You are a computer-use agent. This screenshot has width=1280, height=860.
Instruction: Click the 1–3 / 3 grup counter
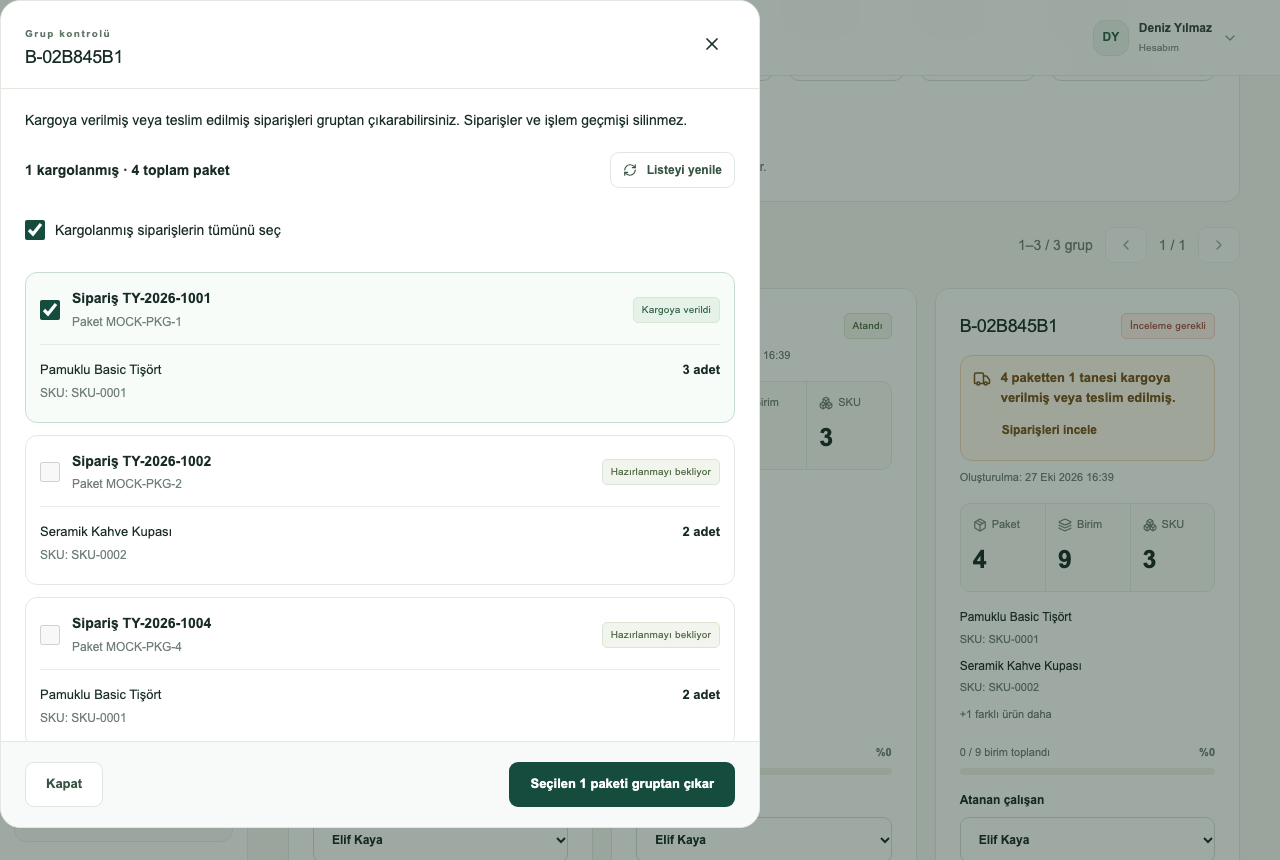pyautogui.click(x=1055, y=245)
